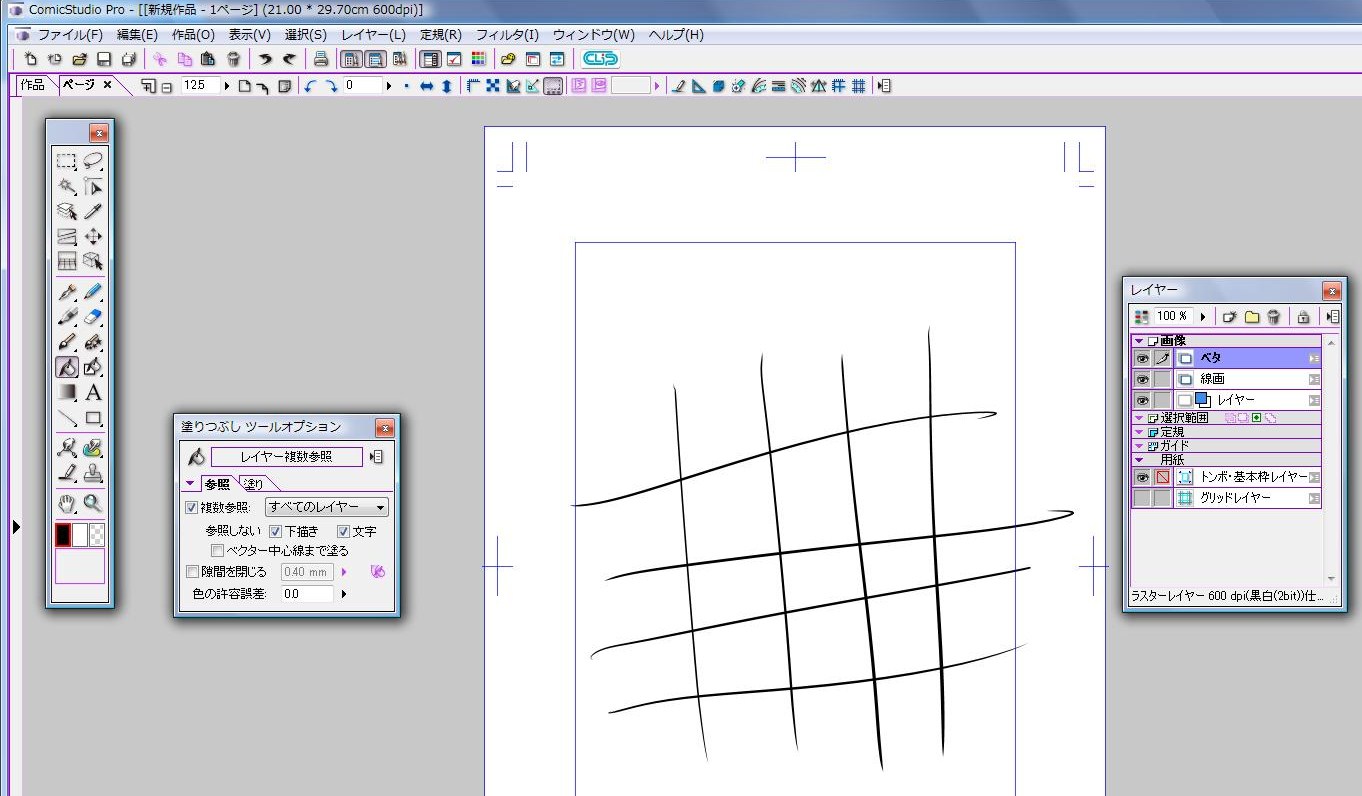Click the trash icon in Layer panel
The image size is (1362, 796).
1274,317
